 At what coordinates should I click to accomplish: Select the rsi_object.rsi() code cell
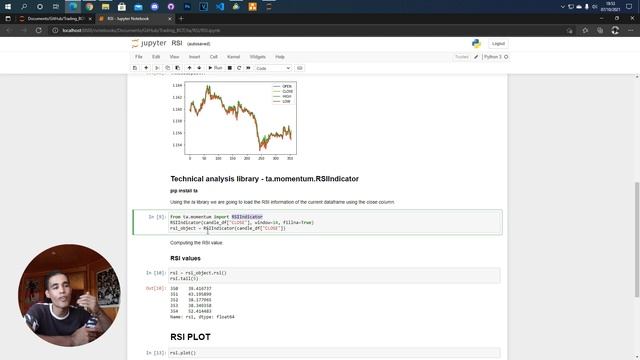[334, 276]
